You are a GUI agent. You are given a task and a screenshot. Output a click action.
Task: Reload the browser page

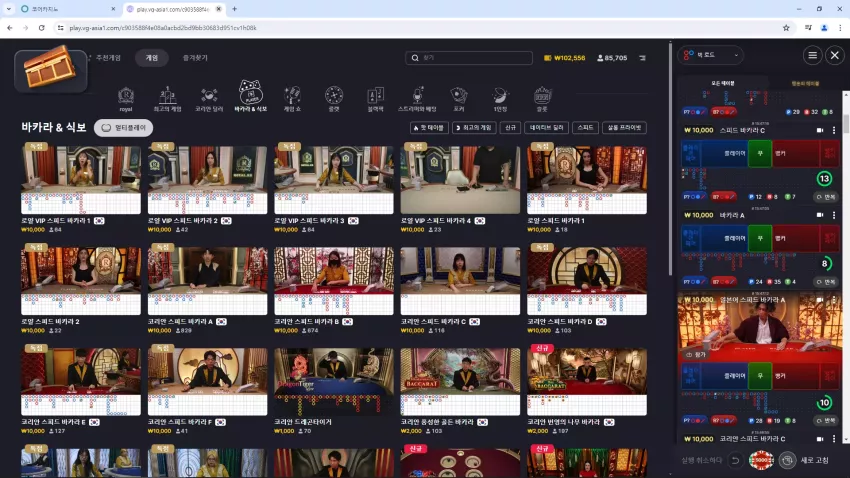tap(42, 28)
